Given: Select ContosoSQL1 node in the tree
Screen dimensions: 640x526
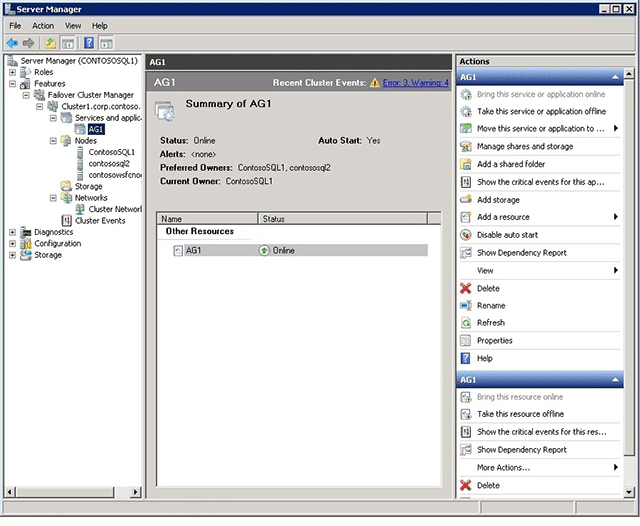Looking at the screenshot, I should coord(111,152).
